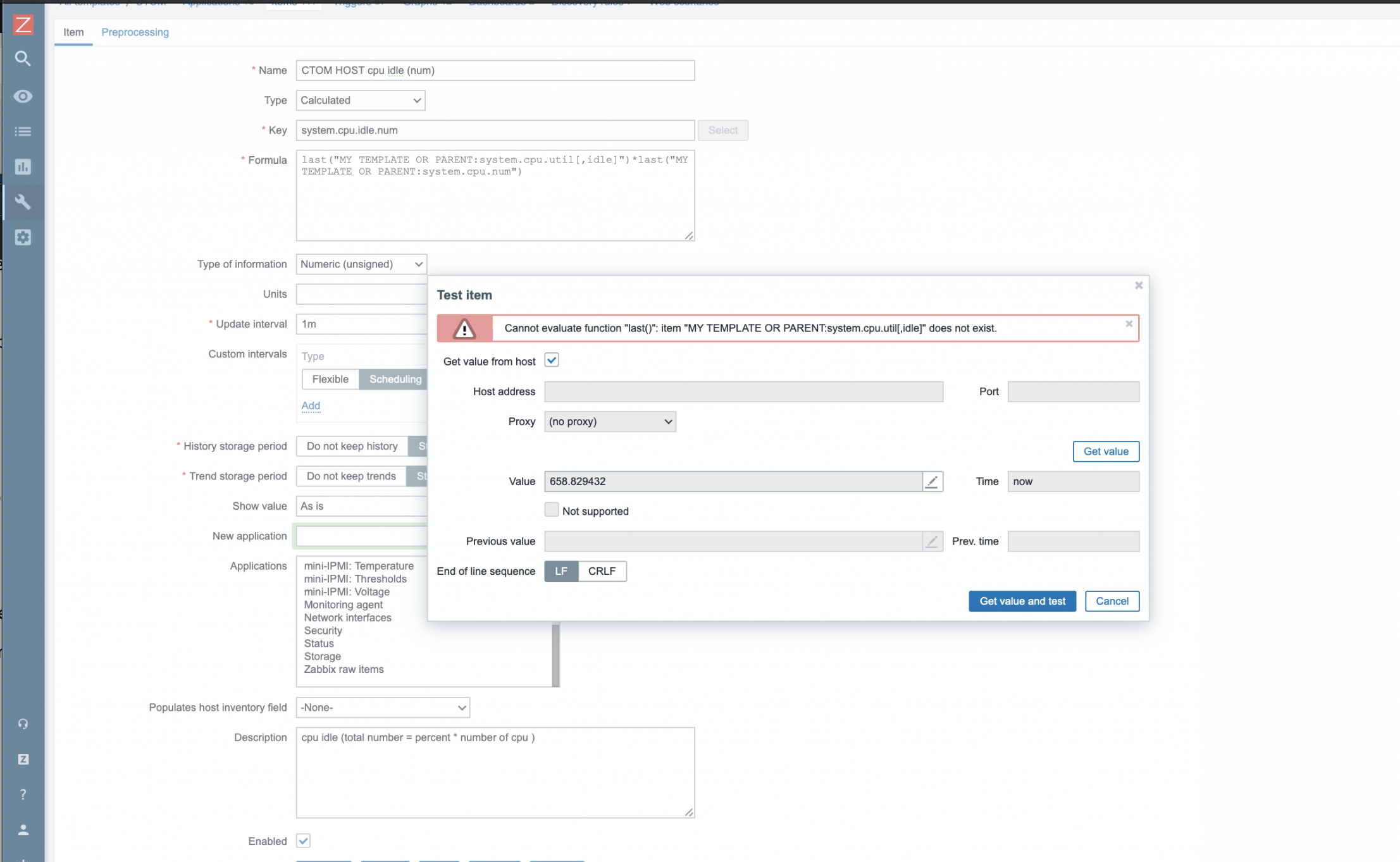Click the Add custom interval link
The image size is (1400, 862).
click(310, 405)
